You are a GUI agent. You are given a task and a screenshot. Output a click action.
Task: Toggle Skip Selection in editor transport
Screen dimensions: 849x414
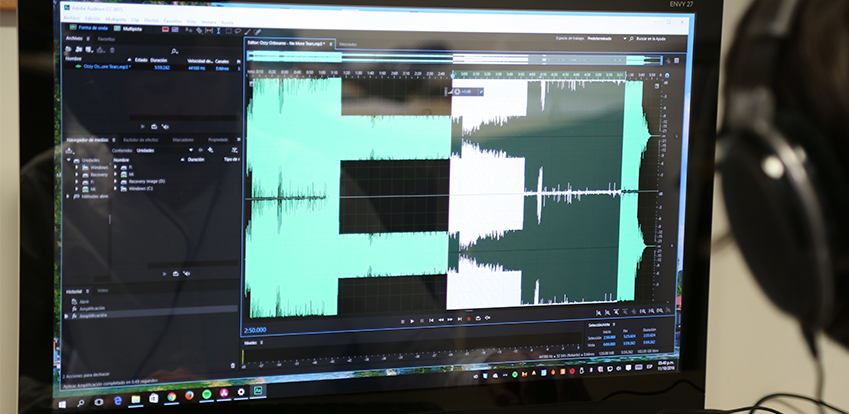[487, 318]
